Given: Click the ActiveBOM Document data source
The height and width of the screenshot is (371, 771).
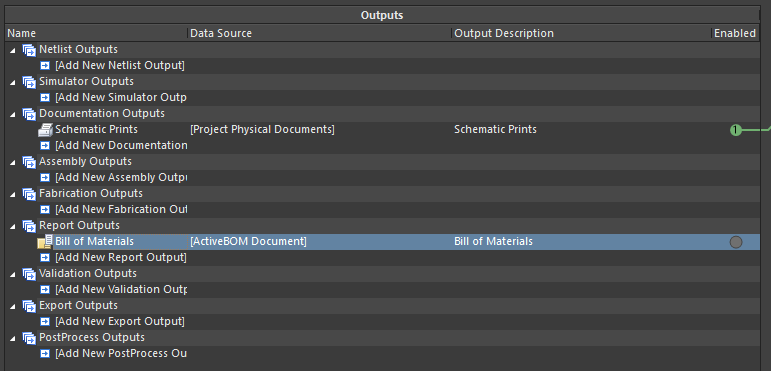Looking at the screenshot, I should 248,242.
